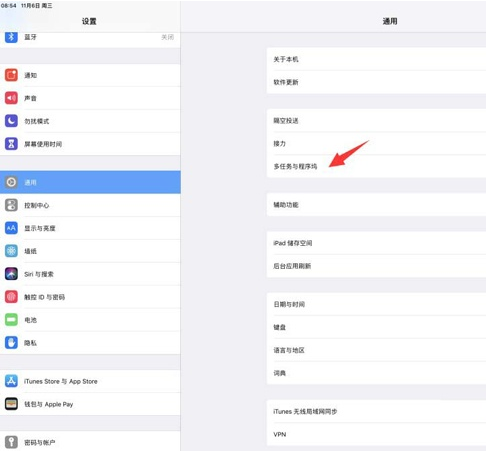Image resolution: width=486 pixels, height=452 pixels.
Task: Open 钱包与 Apple Pay entry
Action: (90, 404)
